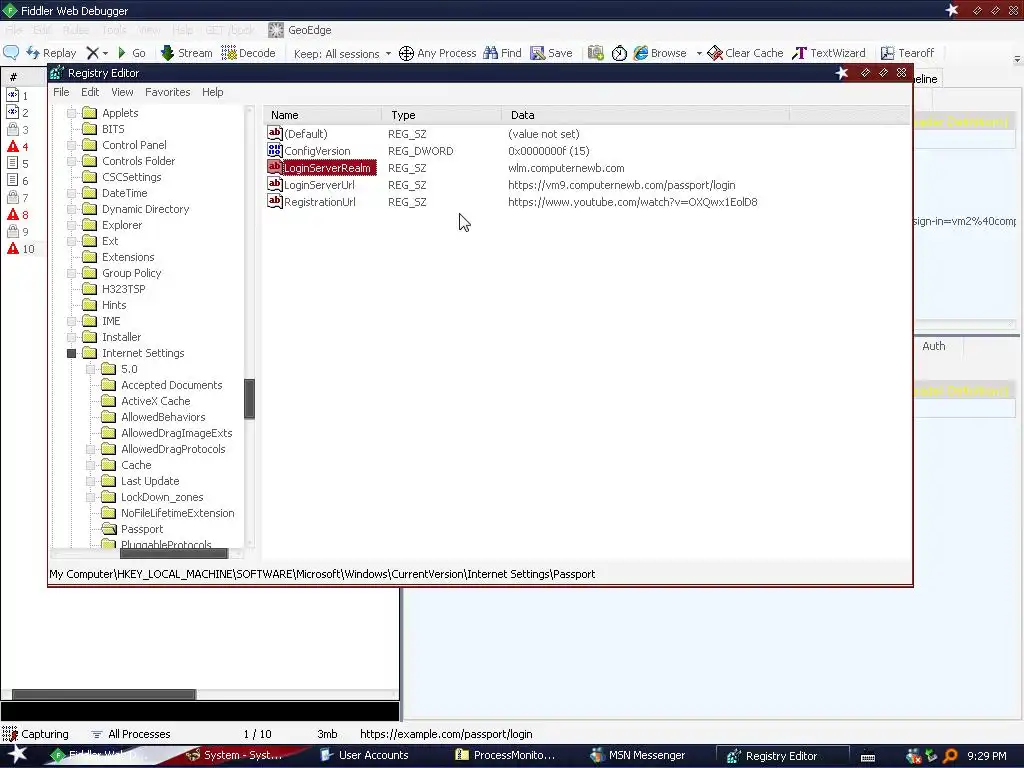The image size is (1024, 768).
Task: Open the Browse dropdown arrow
Action: pyautogui.click(x=698, y=54)
